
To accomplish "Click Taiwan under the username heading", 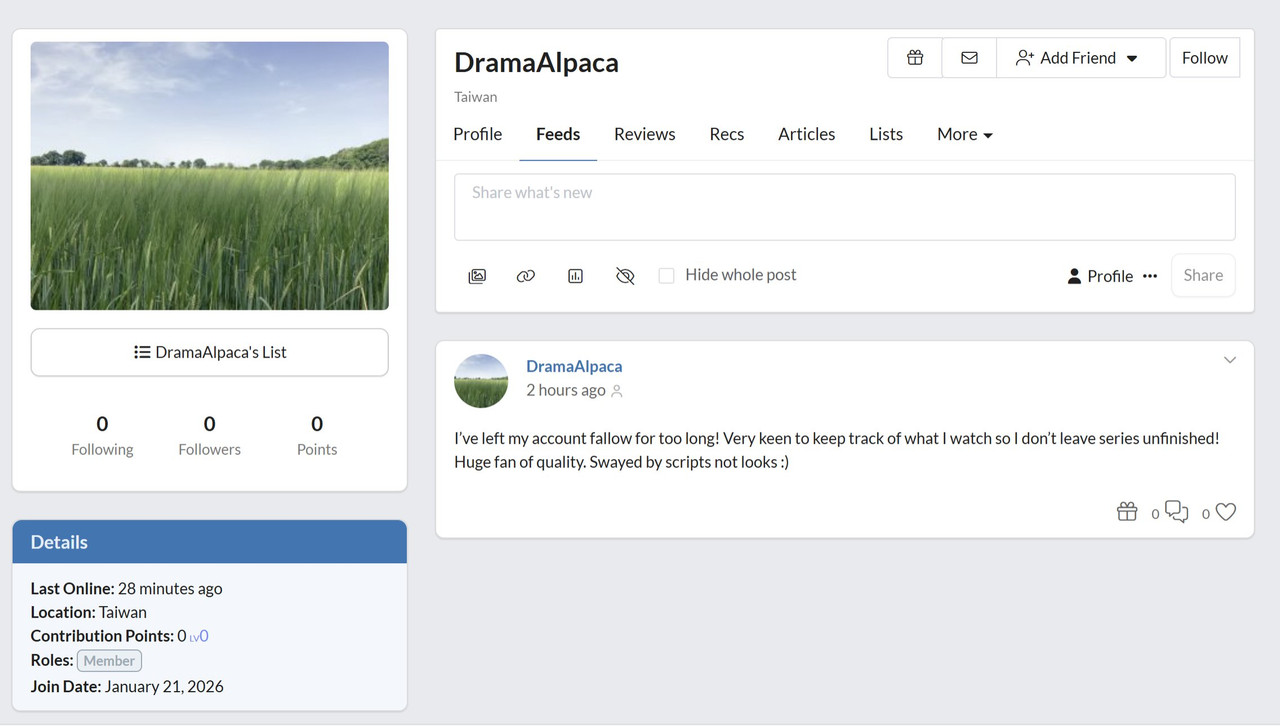I will click(475, 97).
